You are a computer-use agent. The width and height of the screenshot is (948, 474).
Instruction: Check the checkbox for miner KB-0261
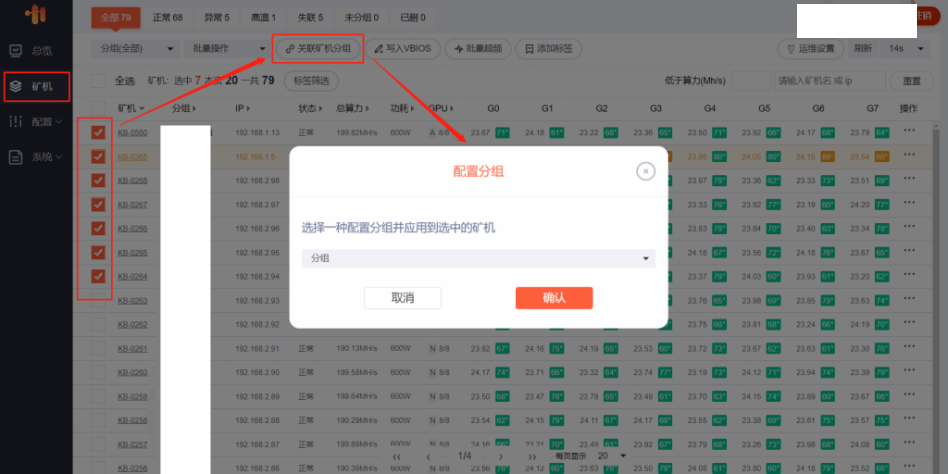[98, 349]
